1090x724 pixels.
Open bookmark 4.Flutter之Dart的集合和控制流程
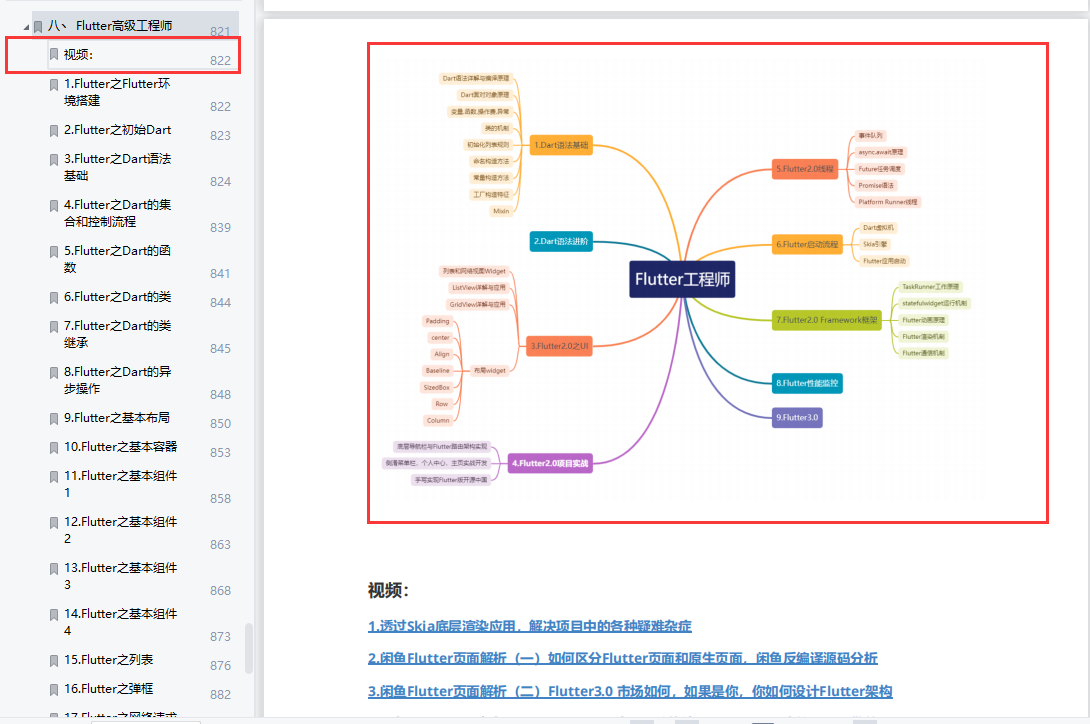point(117,213)
